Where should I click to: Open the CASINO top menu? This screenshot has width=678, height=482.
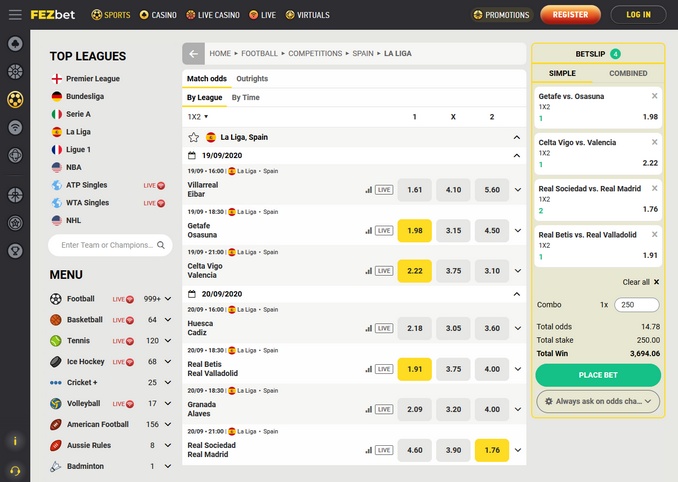coord(158,15)
